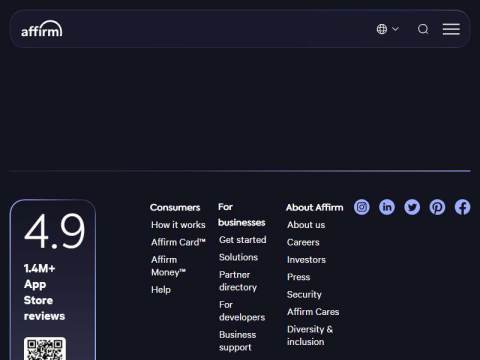Open the Press link
Image resolution: width=480 pixels, height=360 pixels.
(299, 277)
